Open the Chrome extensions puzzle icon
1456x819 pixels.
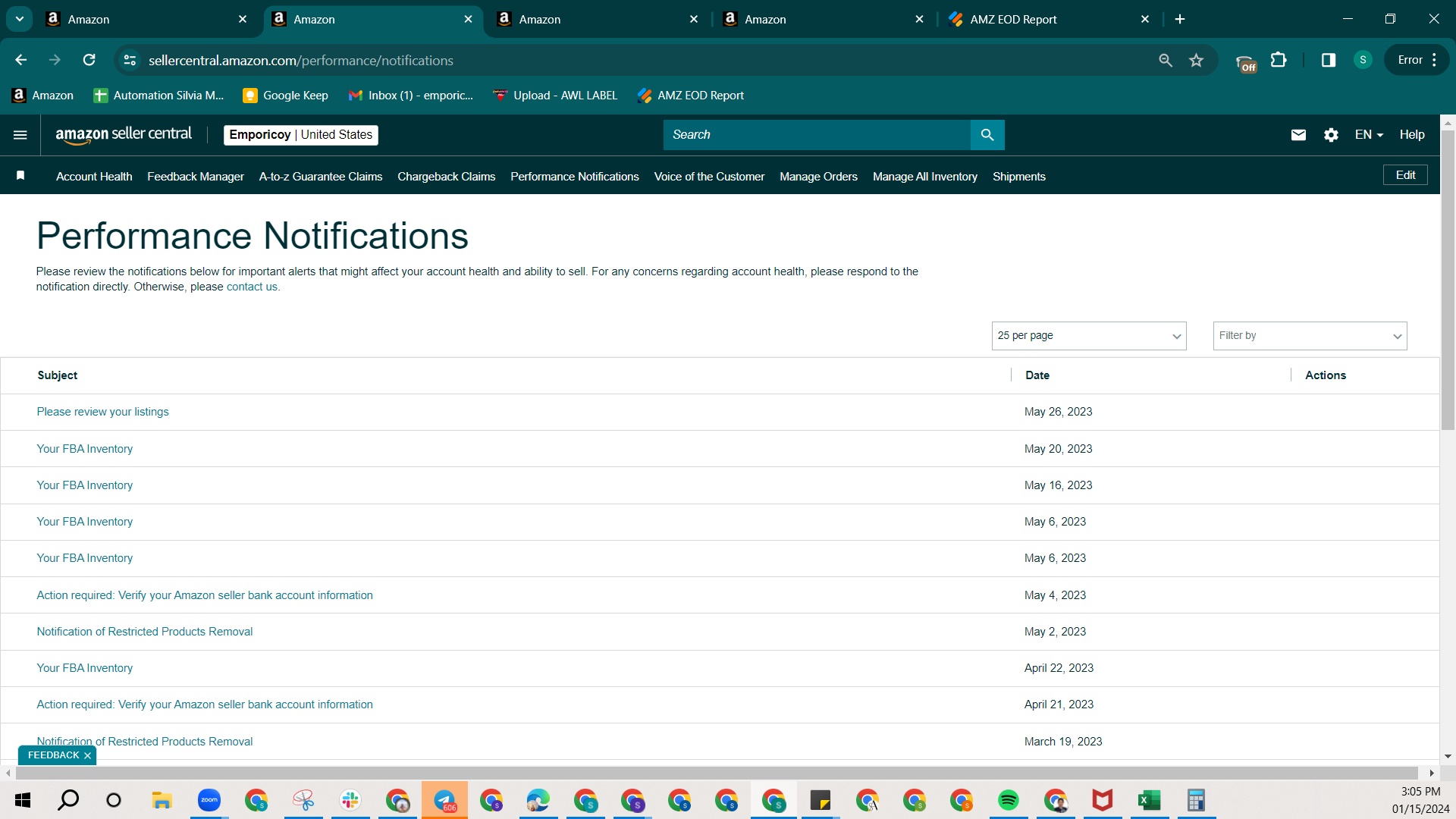[x=1279, y=60]
